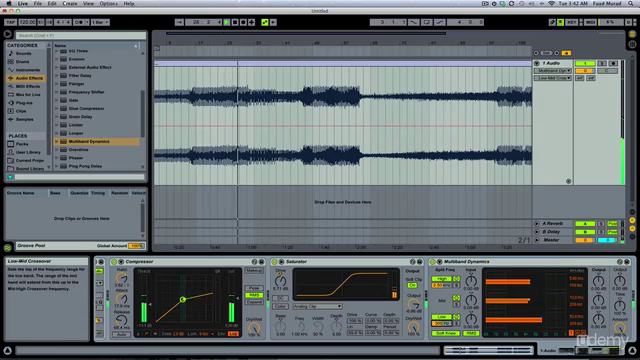Click the Multiband Dynamics Soft Knee button
The width and height of the screenshot is (640, 360).
click(446, 333)
